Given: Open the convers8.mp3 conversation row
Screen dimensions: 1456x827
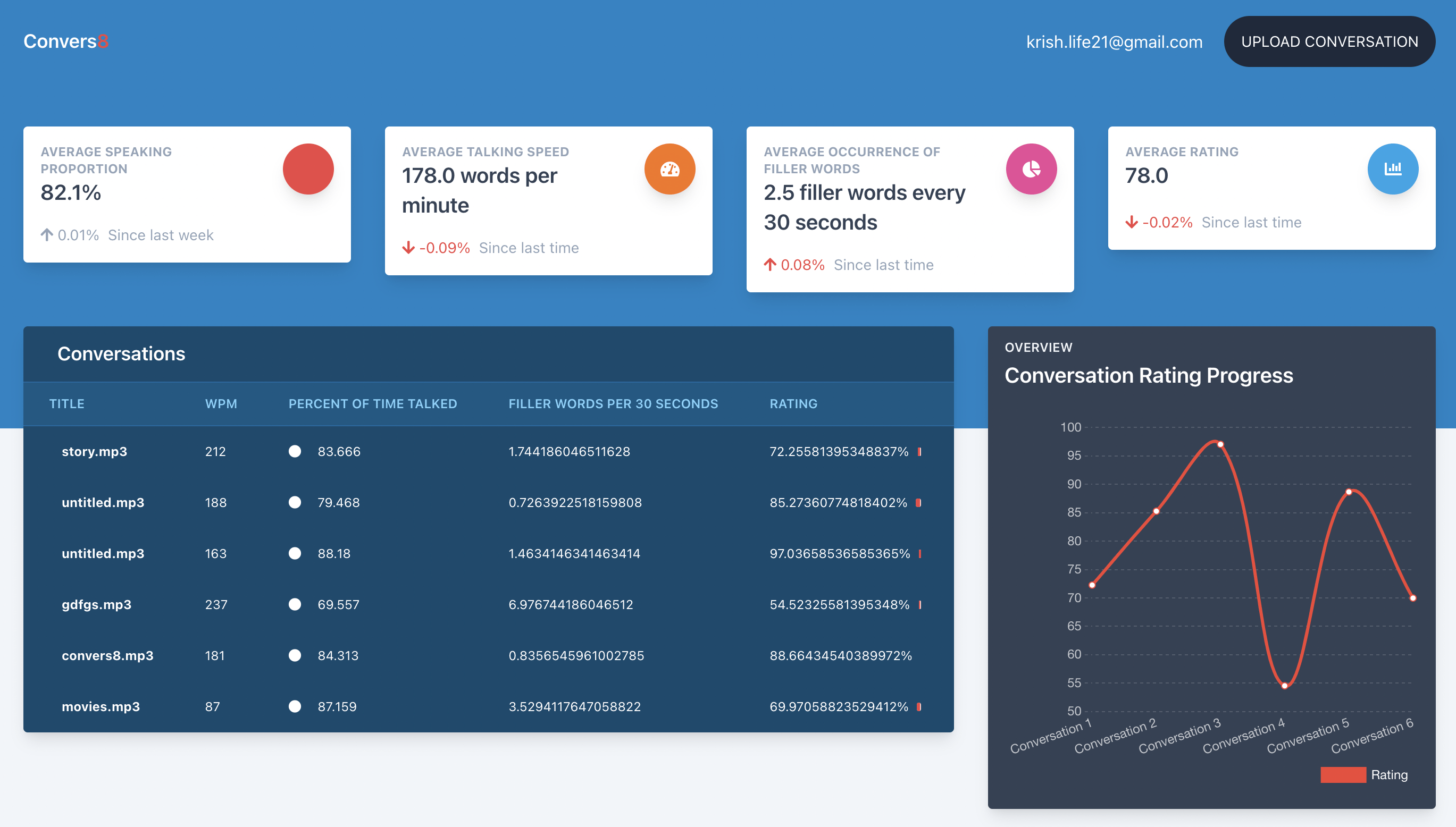Looking at the screenshot, I should click(107, 655).
